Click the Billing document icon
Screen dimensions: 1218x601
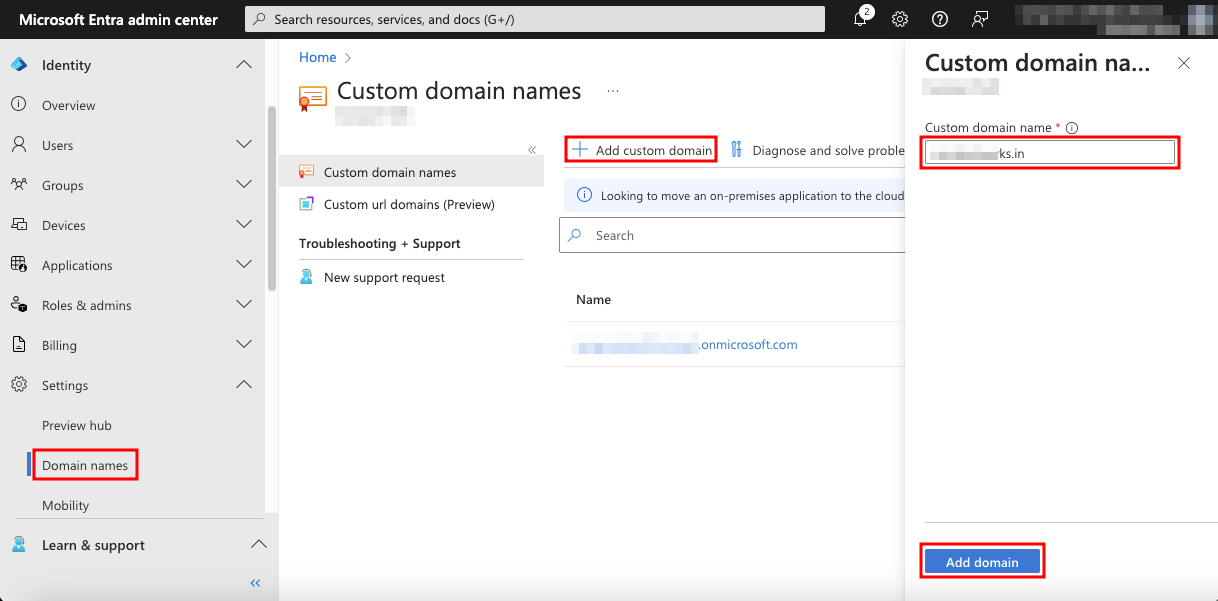pyautogui.click(x=18, y=345)
